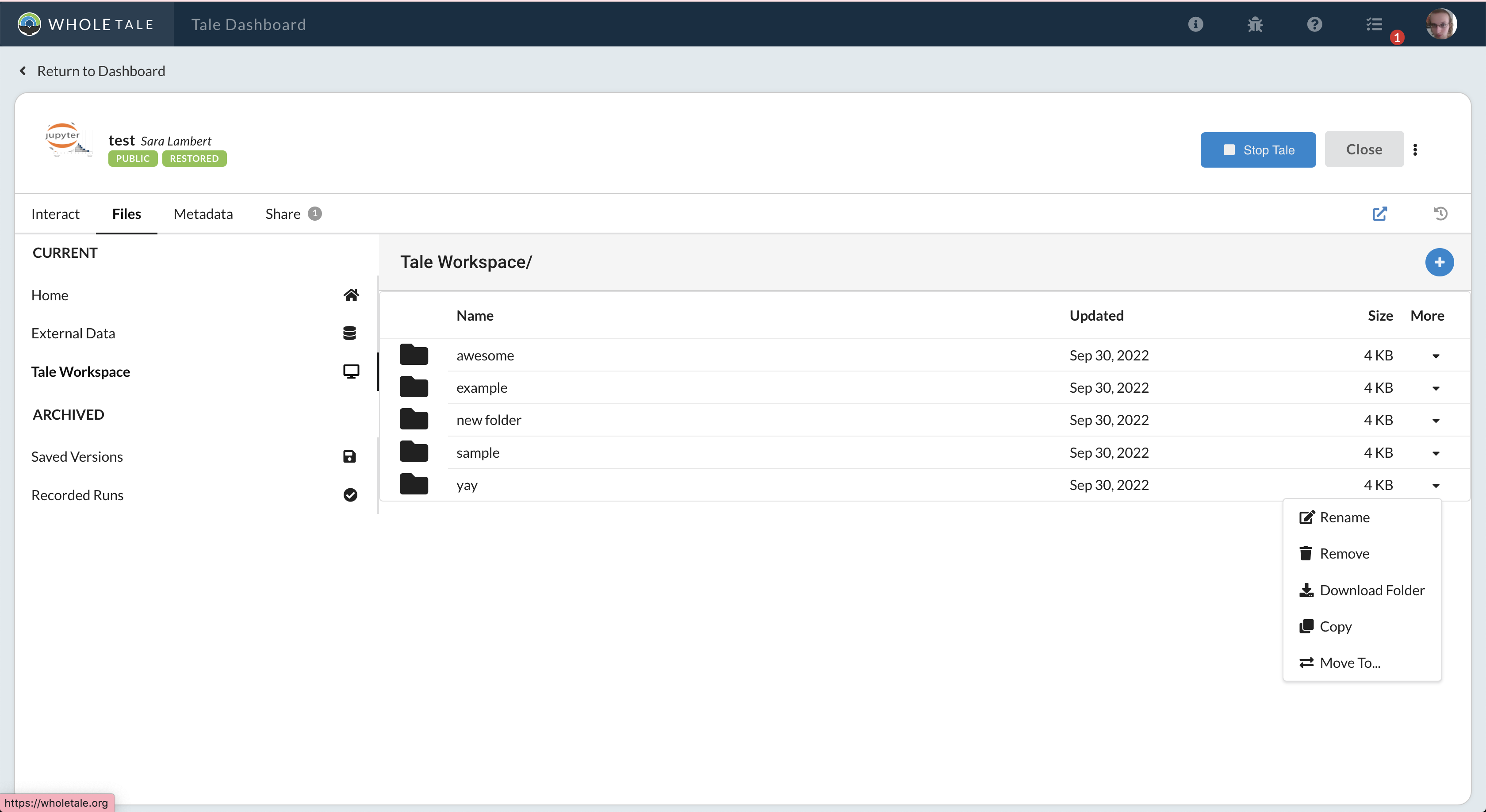
Task: Expand the sample folder row dropdown
Action: click(x=1436, y=453)
